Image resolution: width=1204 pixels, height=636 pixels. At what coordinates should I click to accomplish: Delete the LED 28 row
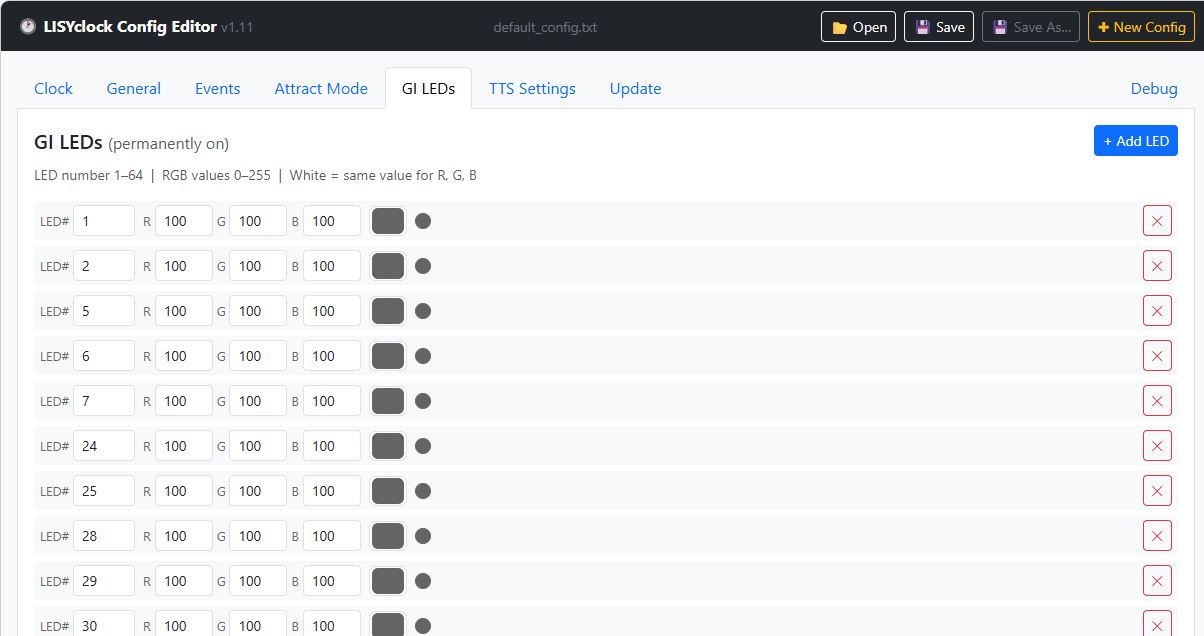pyautogui.click(x=1157, y=536)
